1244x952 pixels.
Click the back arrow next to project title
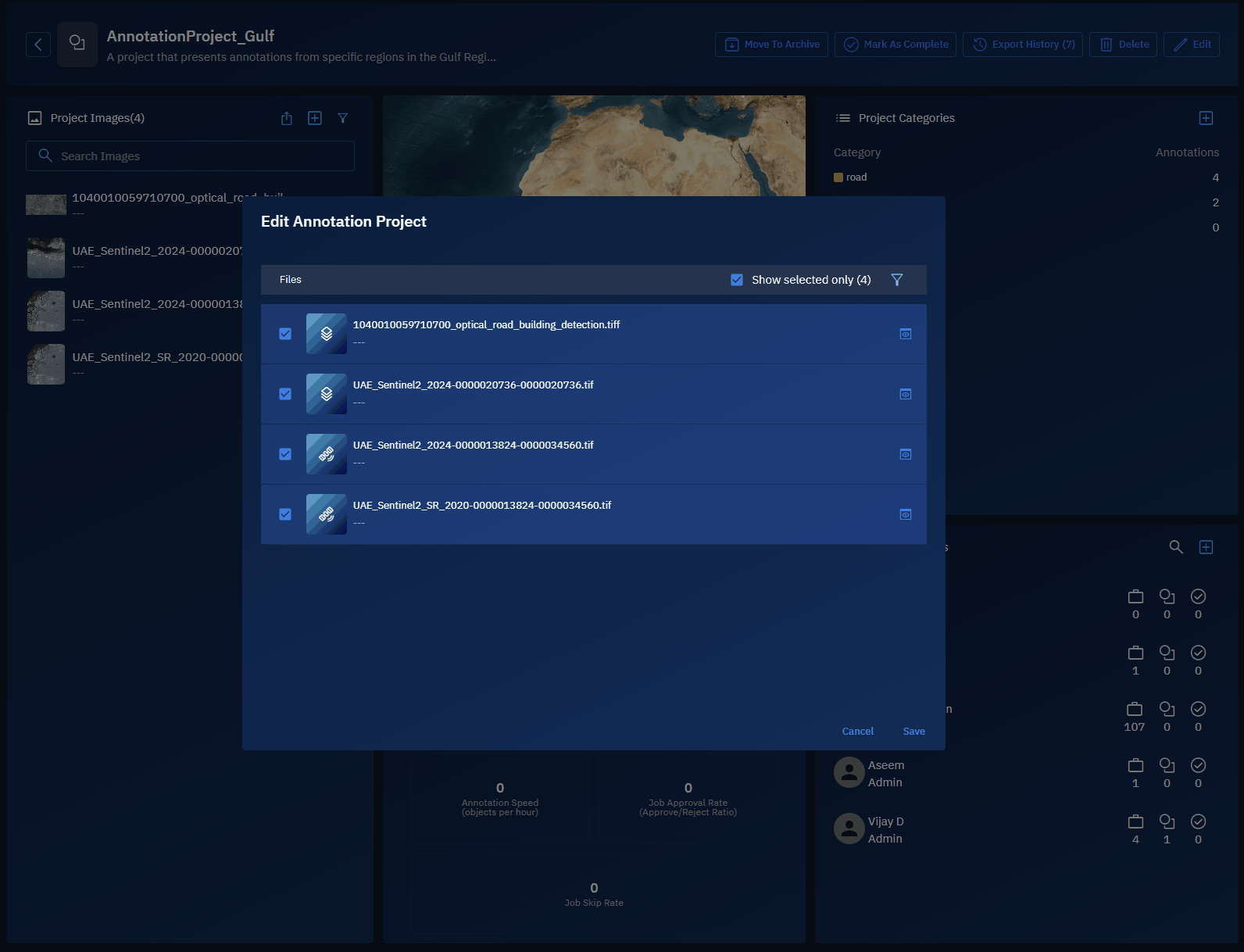[38, 45]
